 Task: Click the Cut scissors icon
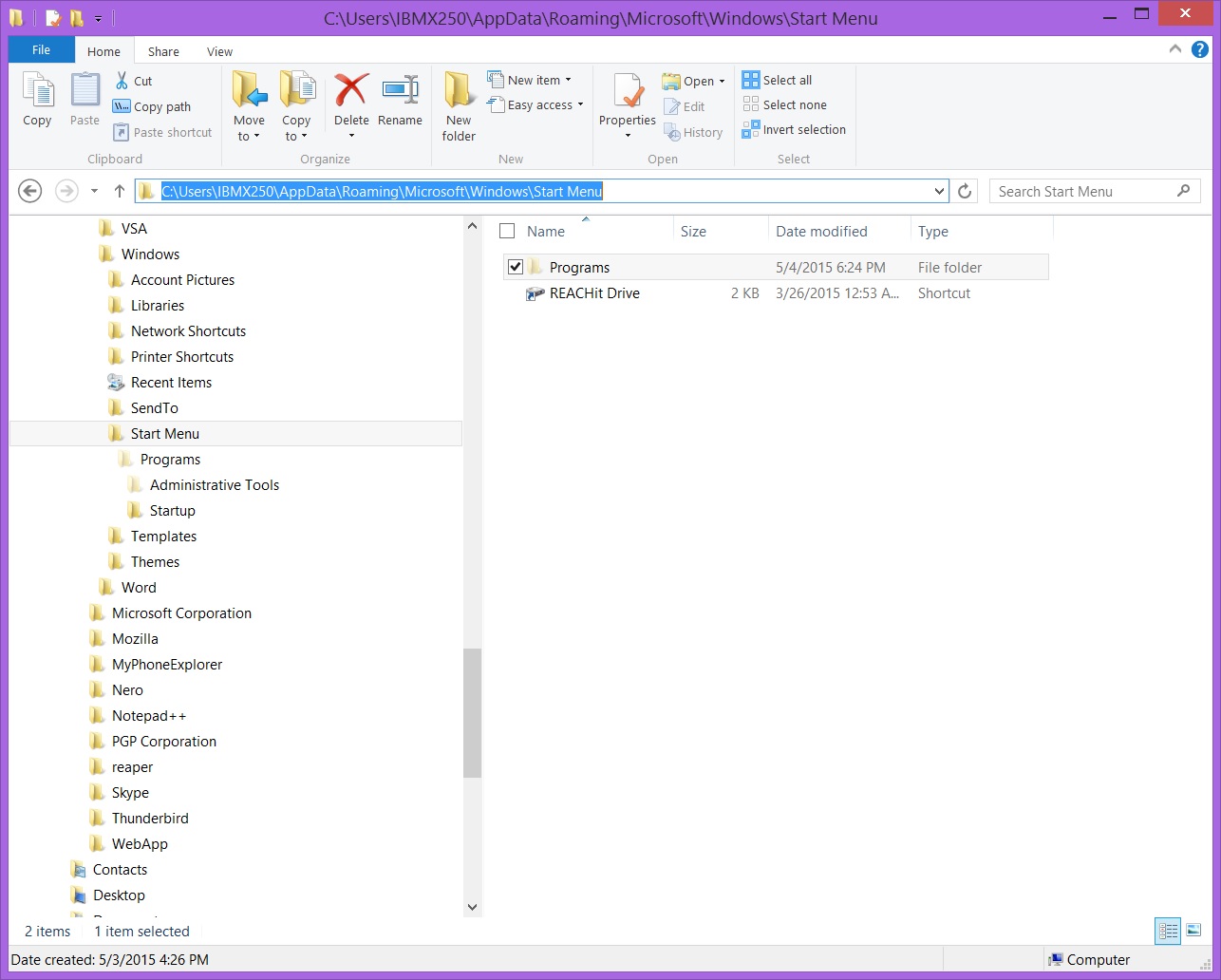point(122,81)
